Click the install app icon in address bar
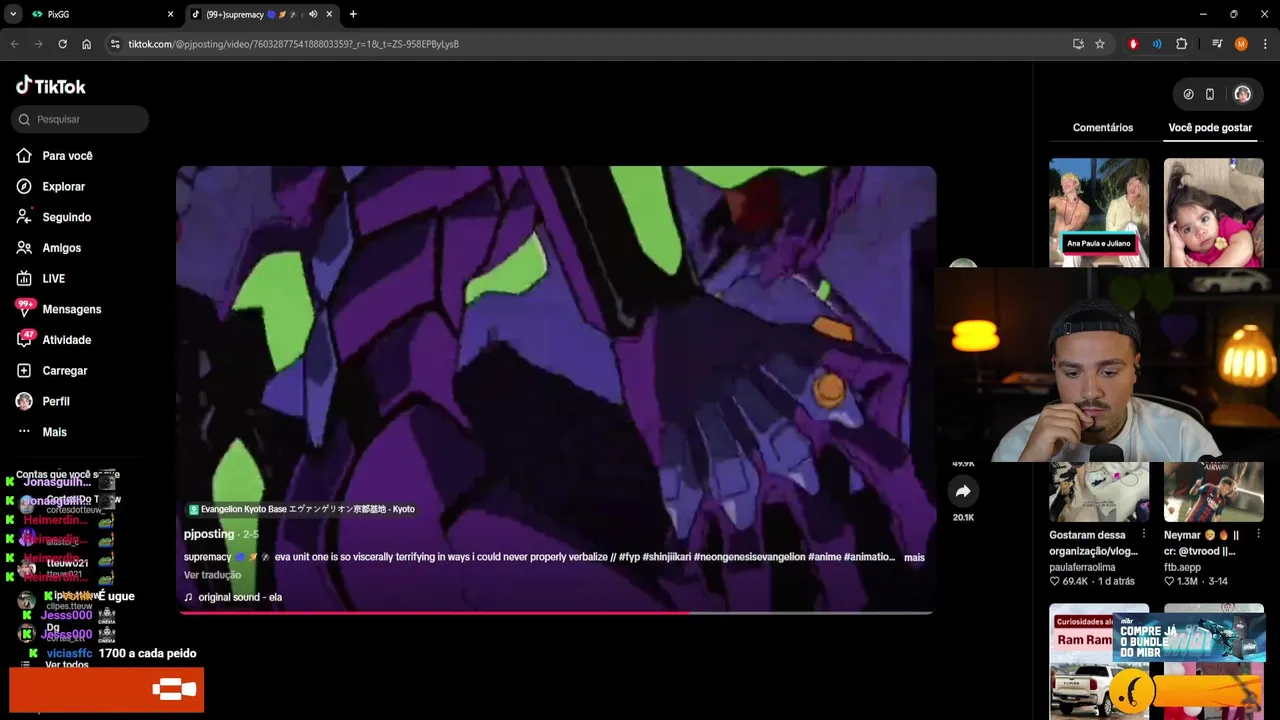The image size is (1280, 720). [1078, 44]
